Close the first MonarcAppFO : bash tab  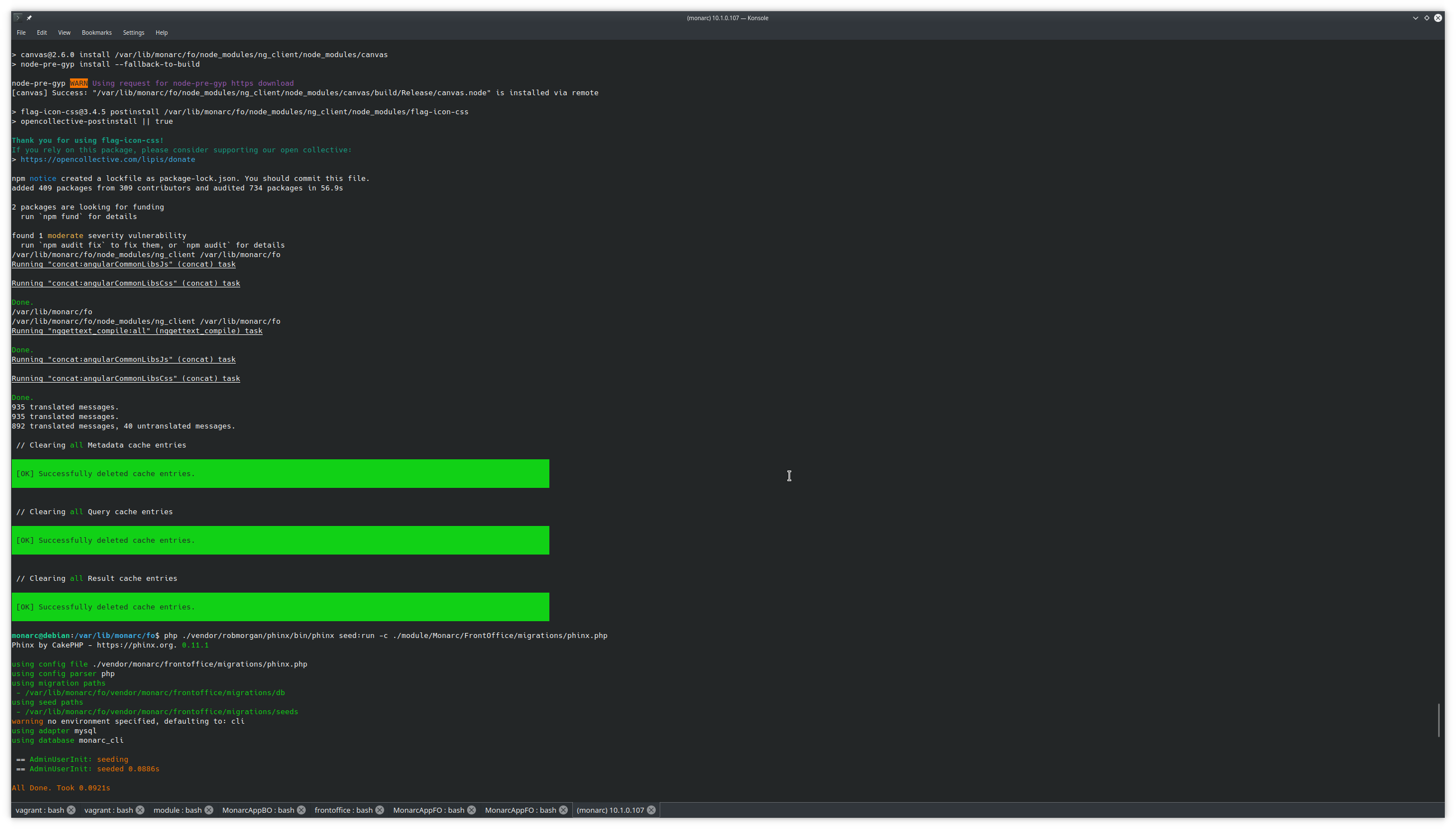472,809
